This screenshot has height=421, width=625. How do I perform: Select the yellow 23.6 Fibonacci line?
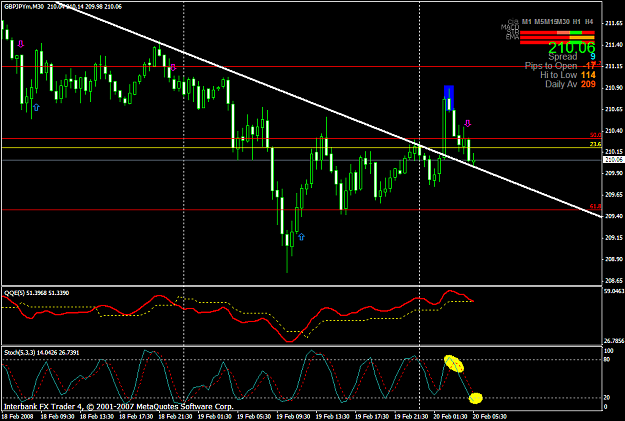[x=301, y=148]
